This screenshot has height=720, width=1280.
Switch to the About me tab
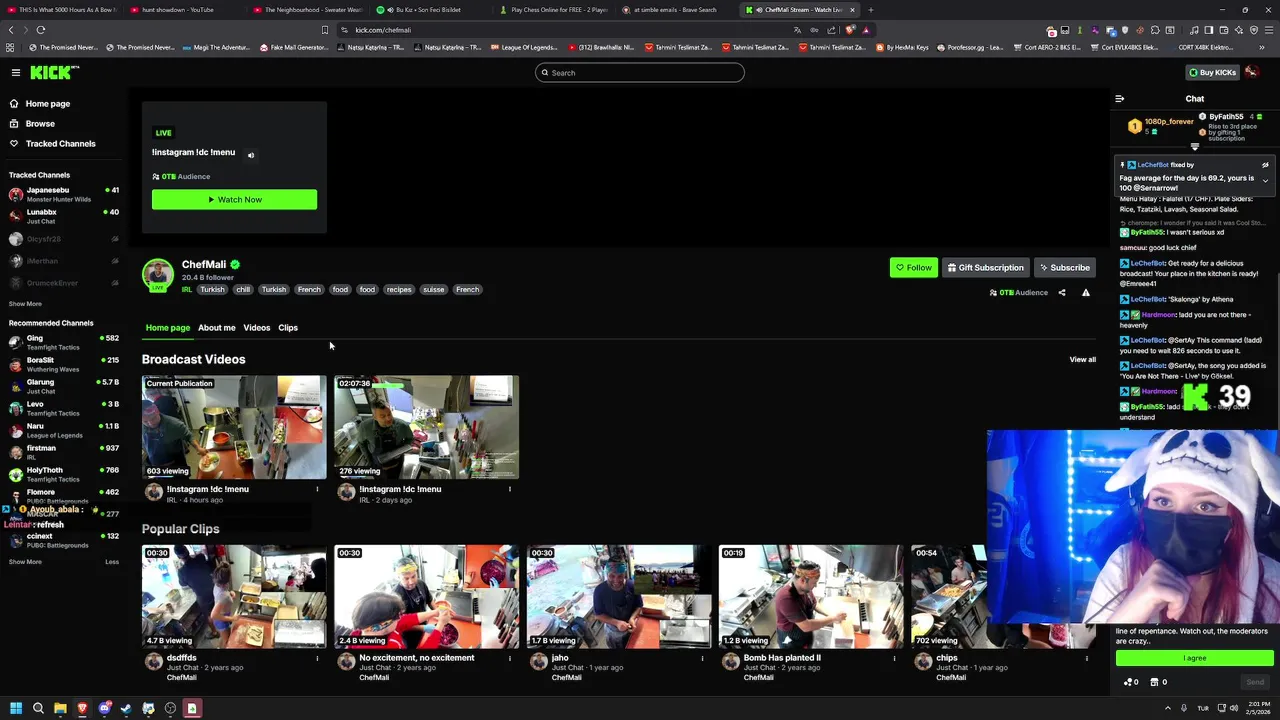coord(216,328)
